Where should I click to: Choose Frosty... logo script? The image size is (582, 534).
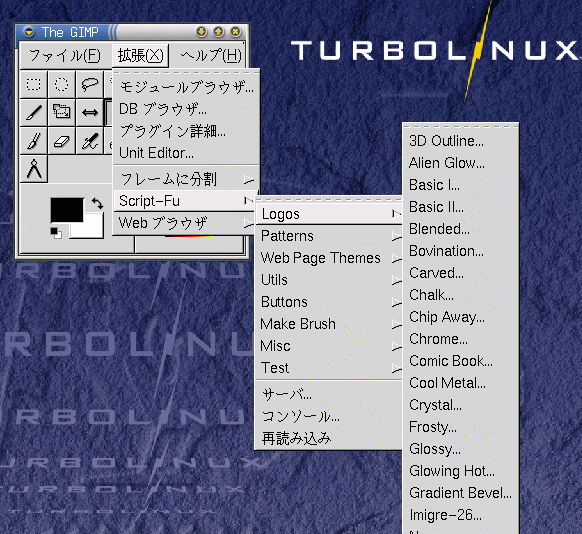pos(460,427)
